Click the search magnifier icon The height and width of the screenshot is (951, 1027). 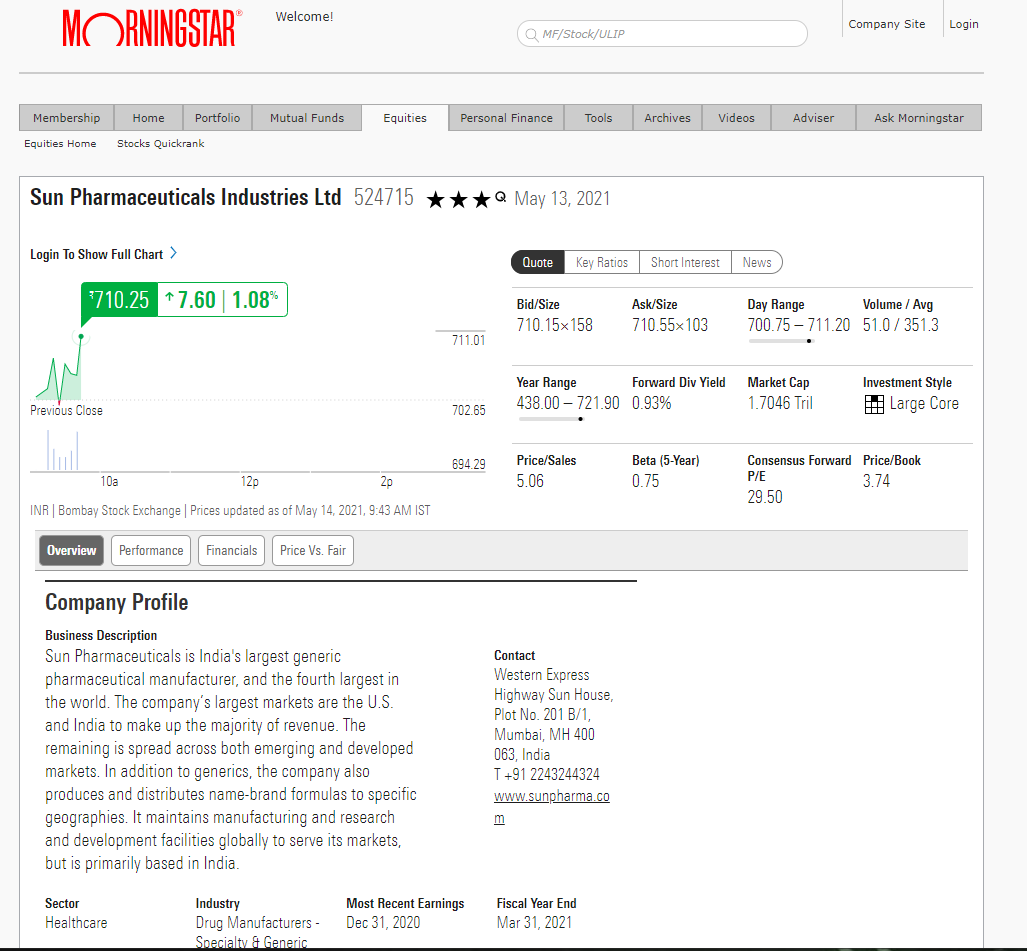click(532, 34)
